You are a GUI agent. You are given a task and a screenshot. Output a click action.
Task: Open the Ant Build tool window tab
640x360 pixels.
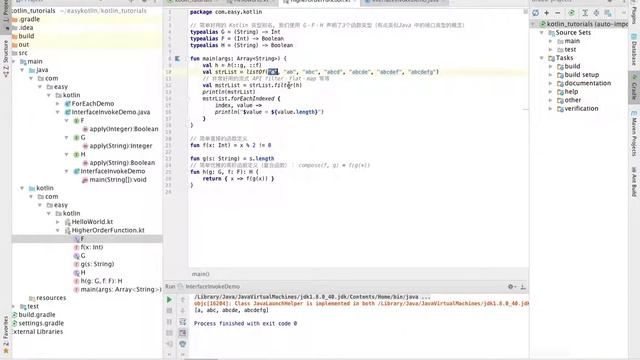tap(634, 182)
